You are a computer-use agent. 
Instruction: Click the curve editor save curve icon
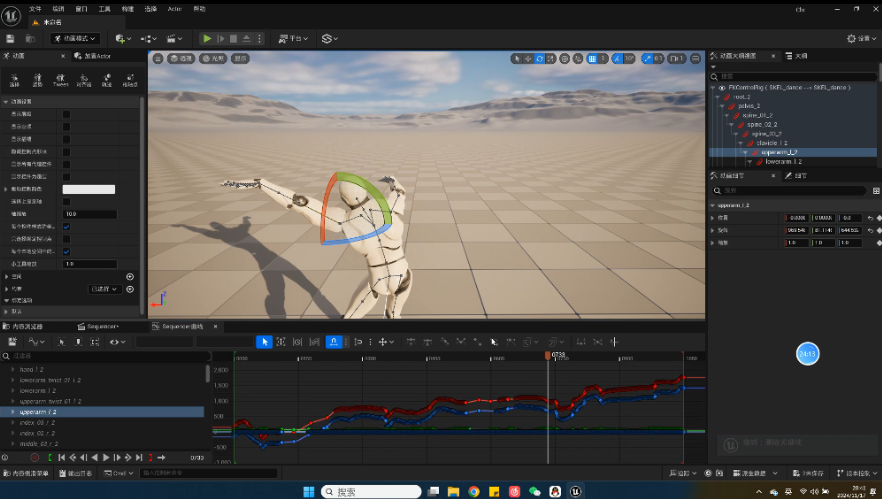click(12, 341)
